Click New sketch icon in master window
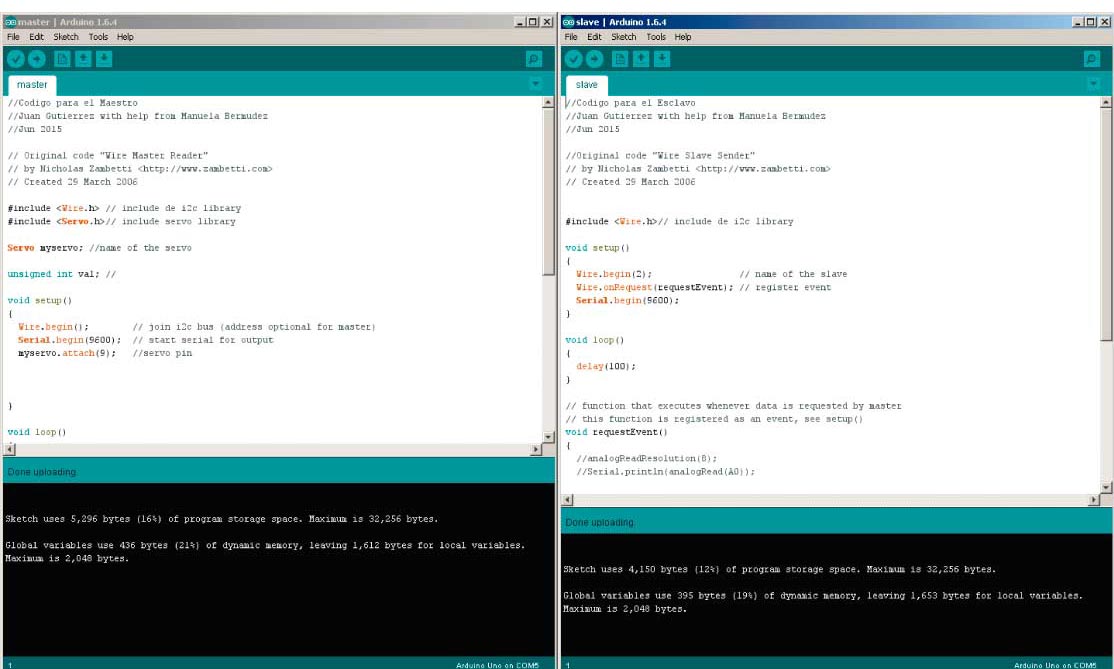The width and height of the screenshot is (1114, 669). 63,59
